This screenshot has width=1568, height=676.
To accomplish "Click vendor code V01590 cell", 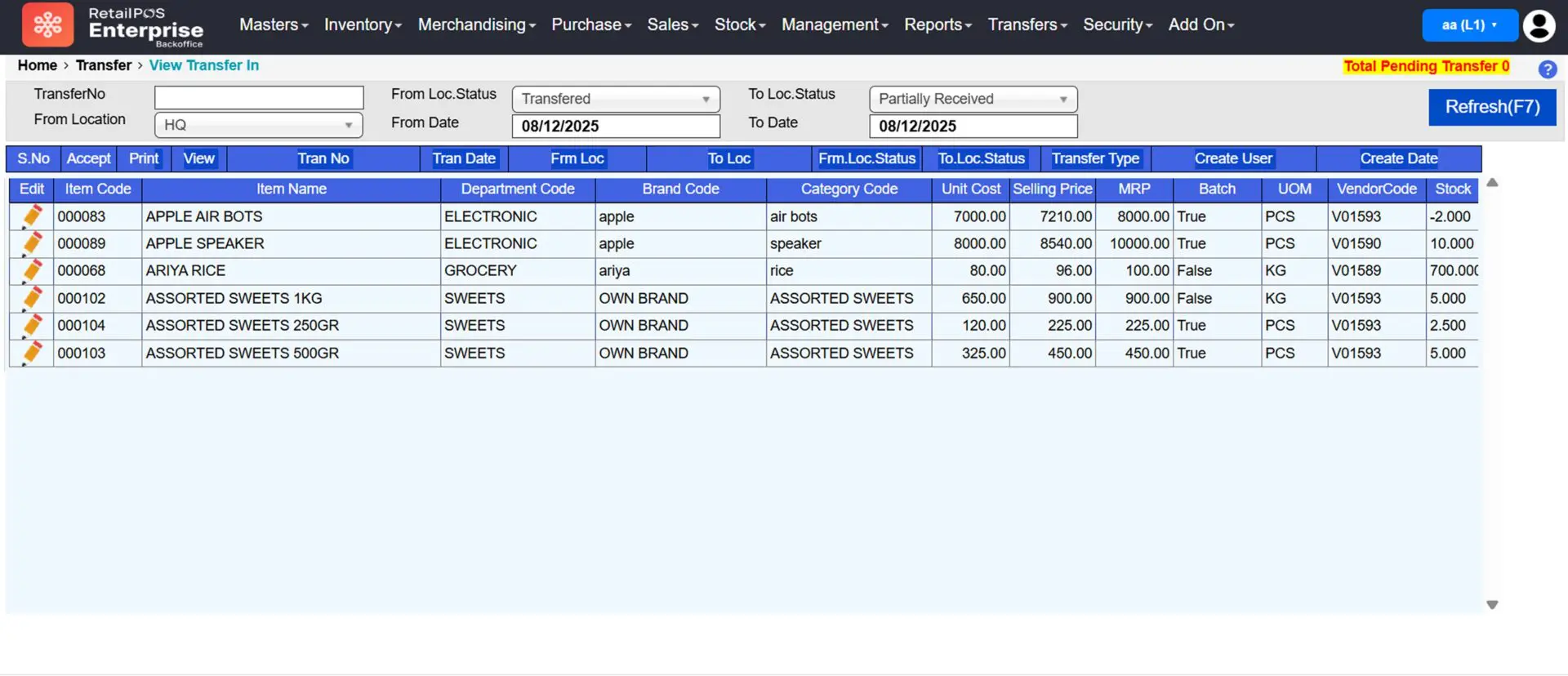I will (1377, 243).
